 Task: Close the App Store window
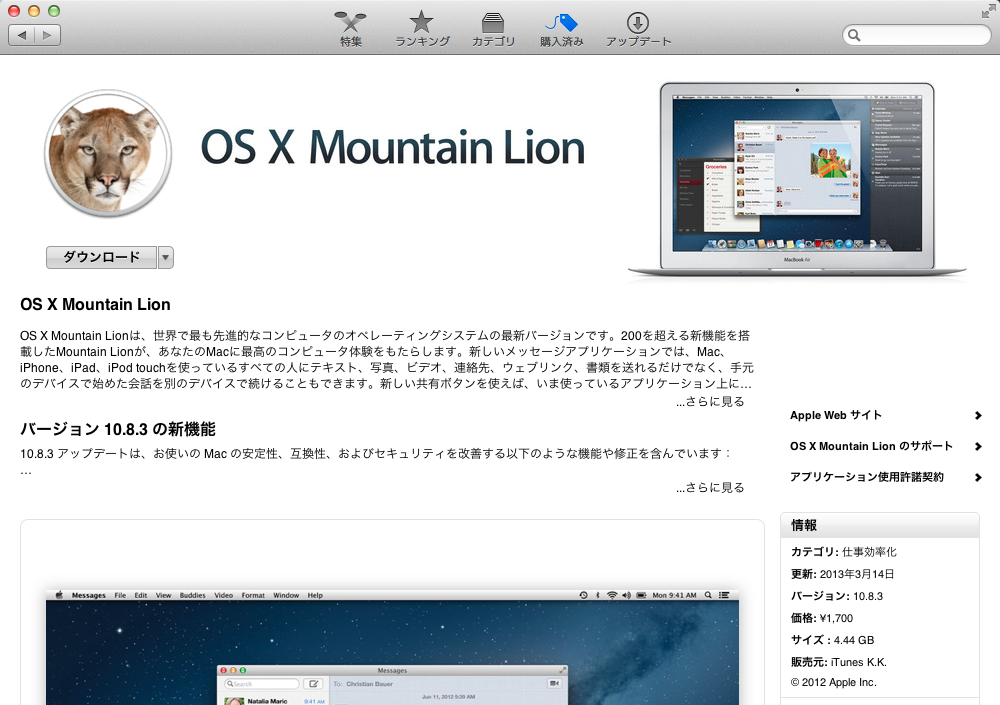[13, 11]
